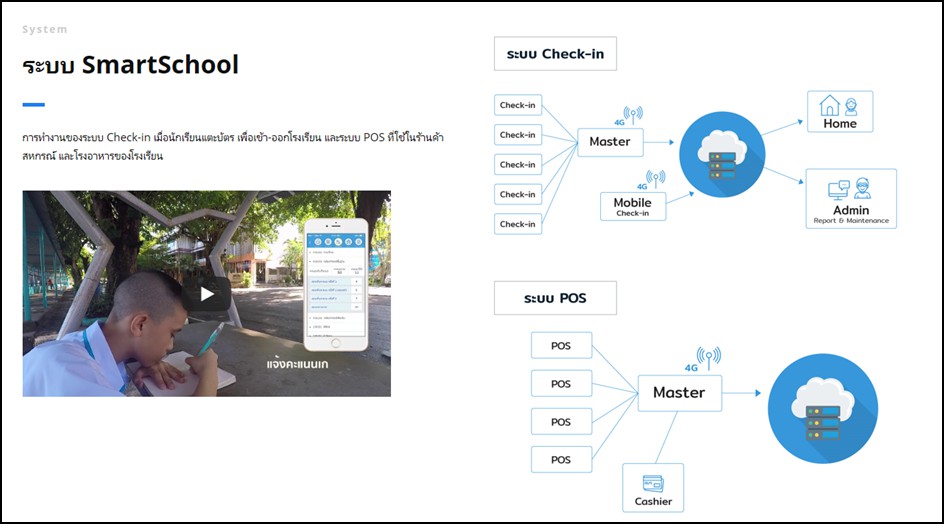The image size is (944, 524).
Task: Click the "Home" label text
Action: pos(840,123)
